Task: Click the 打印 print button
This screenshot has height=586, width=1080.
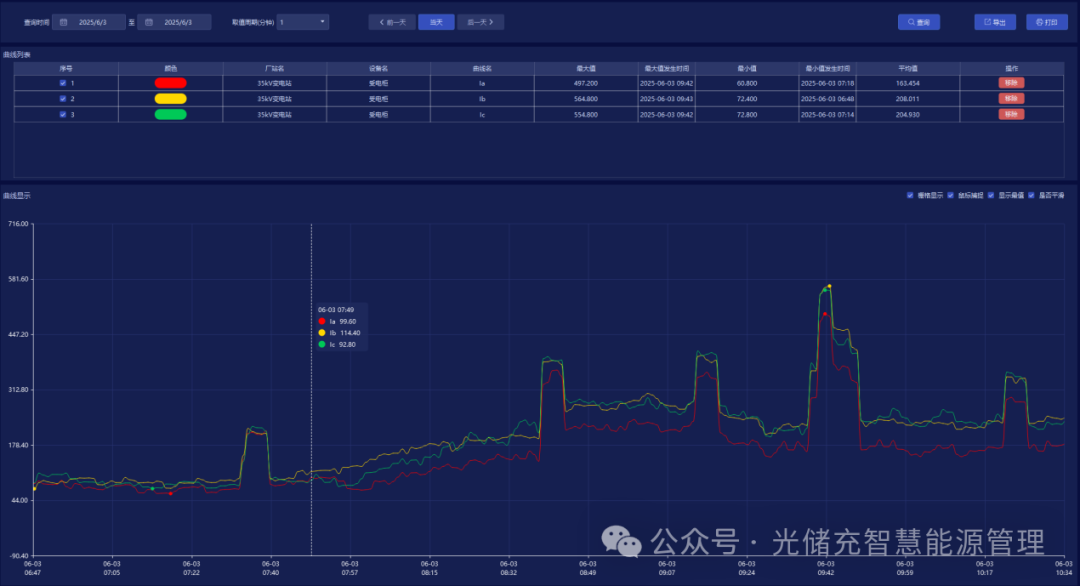Action: pyautogui.click(x=1047, y=22)
